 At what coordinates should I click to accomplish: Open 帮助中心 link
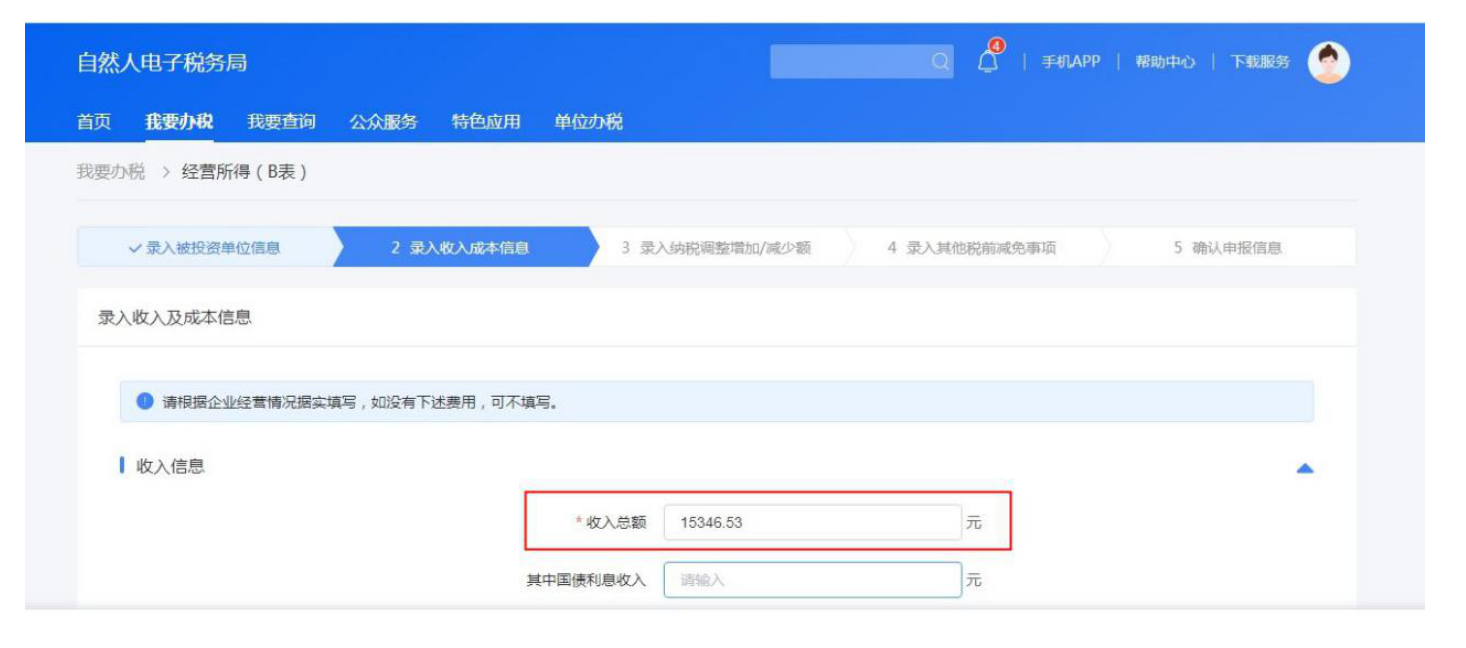coord(1165,62)
